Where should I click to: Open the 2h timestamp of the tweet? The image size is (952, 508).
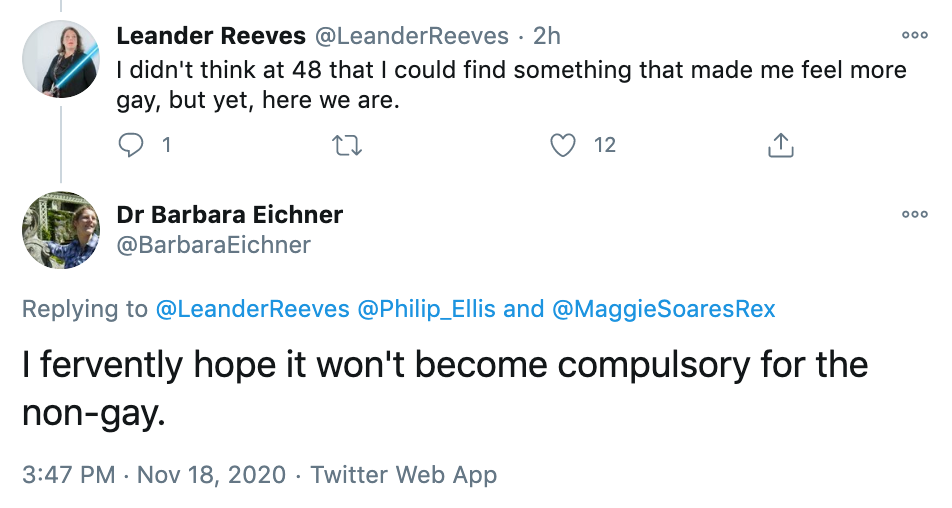pyautogui.click(x=546, y=36)
